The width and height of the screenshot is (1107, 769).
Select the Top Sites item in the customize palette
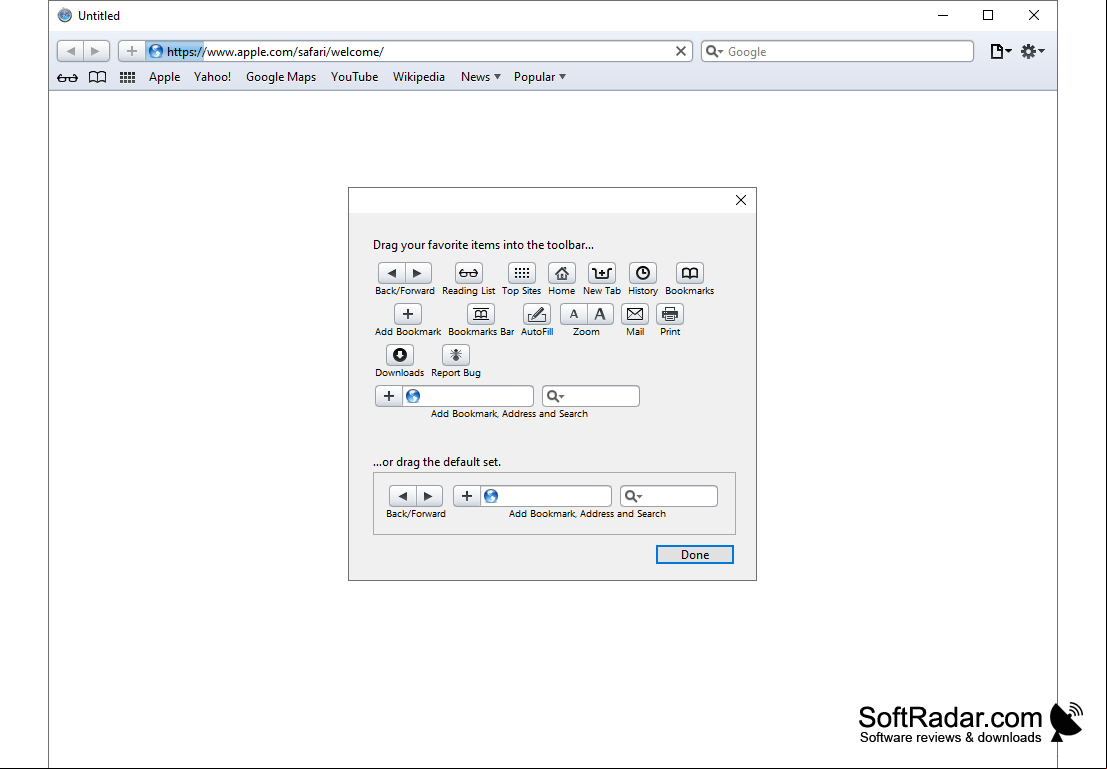522,273
